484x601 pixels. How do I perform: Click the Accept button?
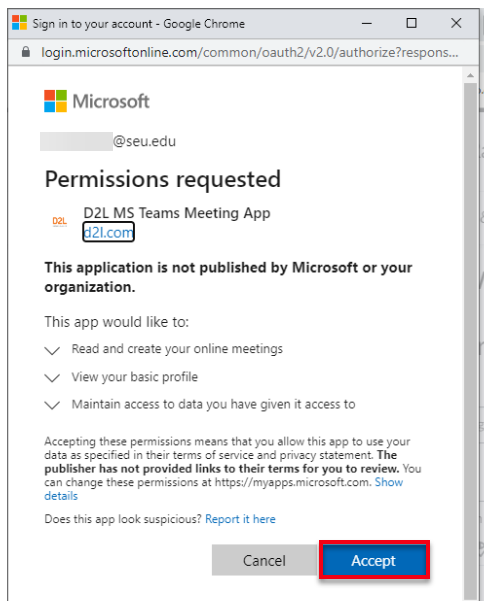click(x=374, y=560)
